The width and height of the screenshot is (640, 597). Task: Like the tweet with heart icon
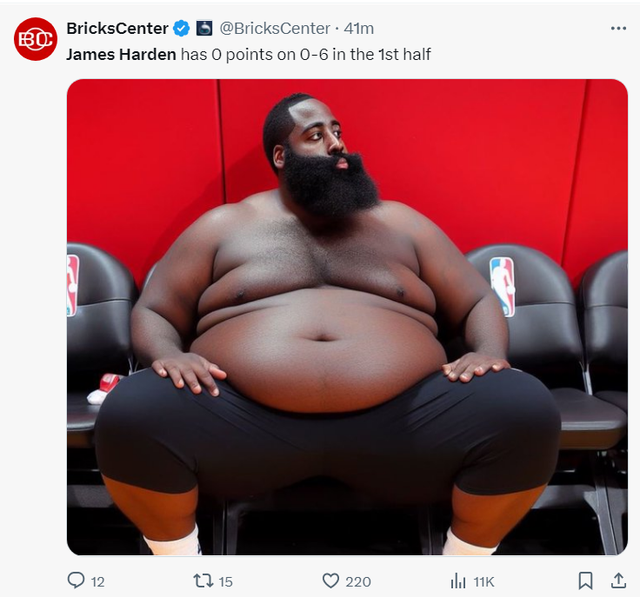pyautogui.click(x=331, y=581)
